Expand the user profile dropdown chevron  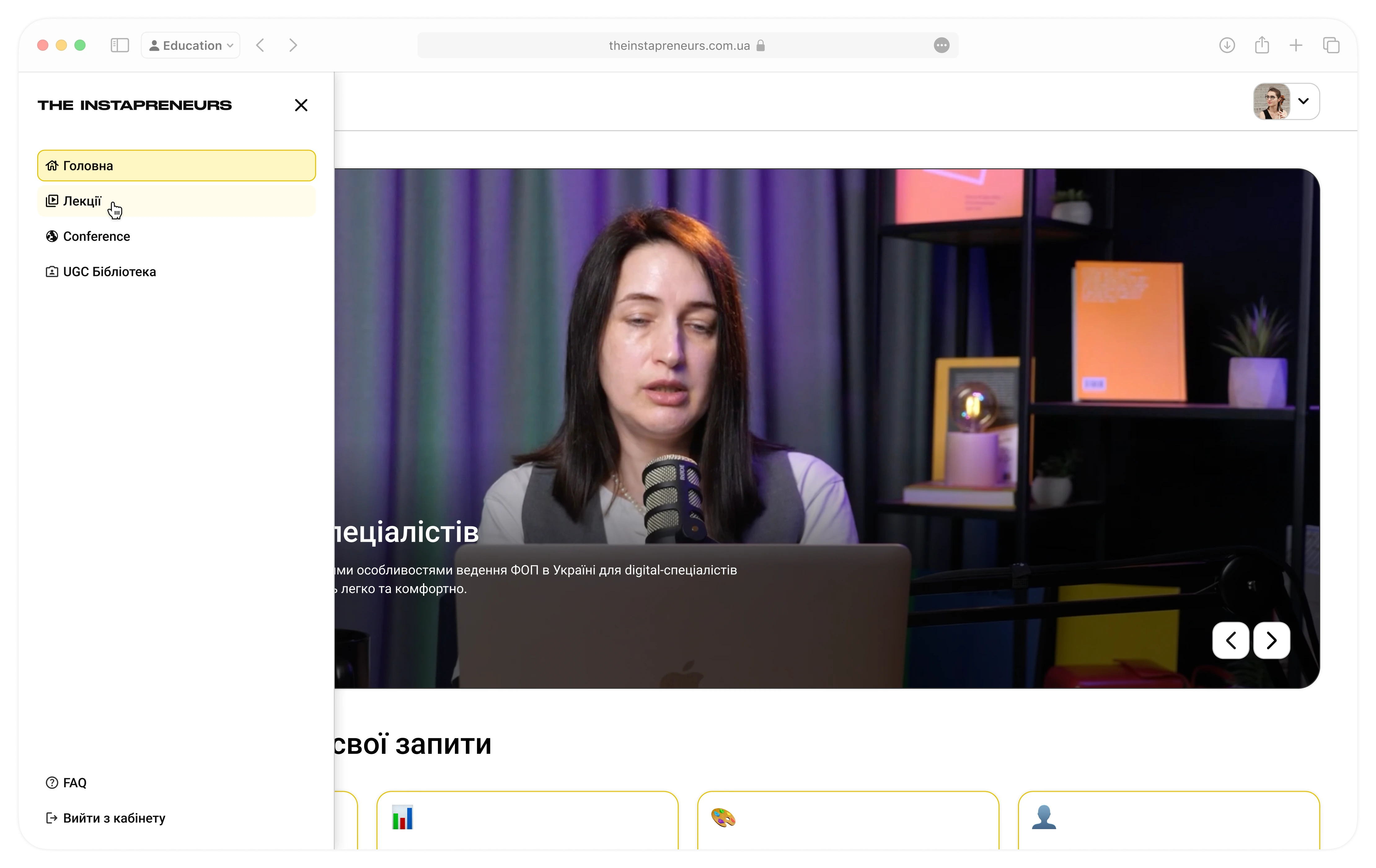[1303, 101]
